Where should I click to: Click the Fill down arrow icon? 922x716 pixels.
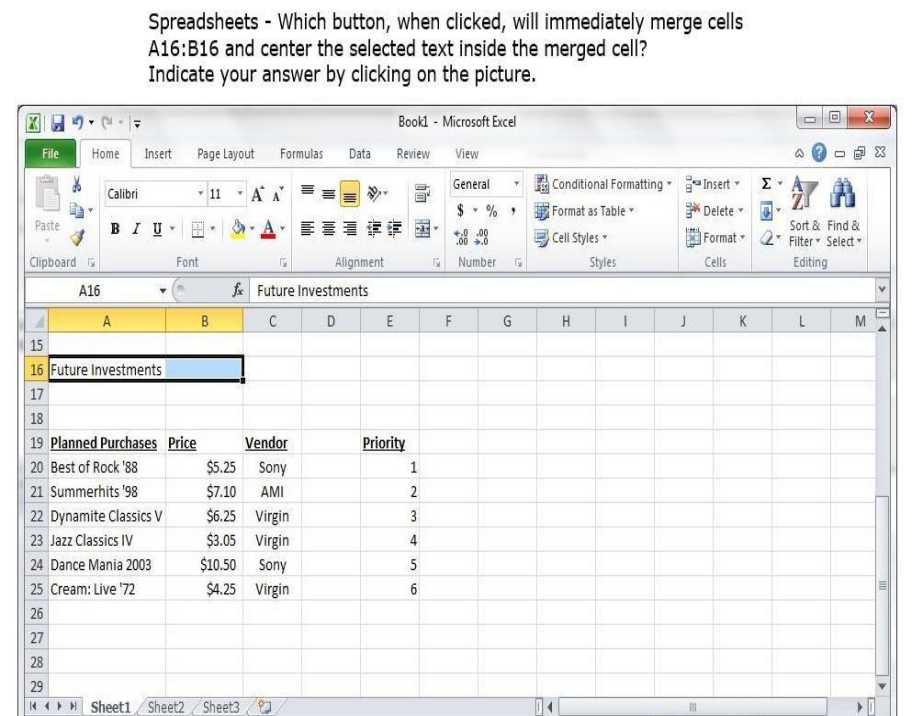(766, 210)
